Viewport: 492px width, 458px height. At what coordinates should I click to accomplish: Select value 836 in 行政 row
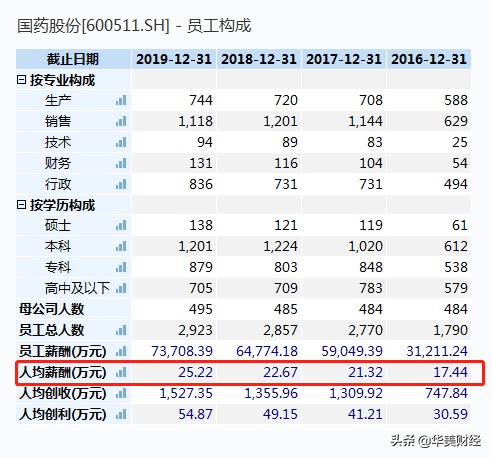coord(201,184)
